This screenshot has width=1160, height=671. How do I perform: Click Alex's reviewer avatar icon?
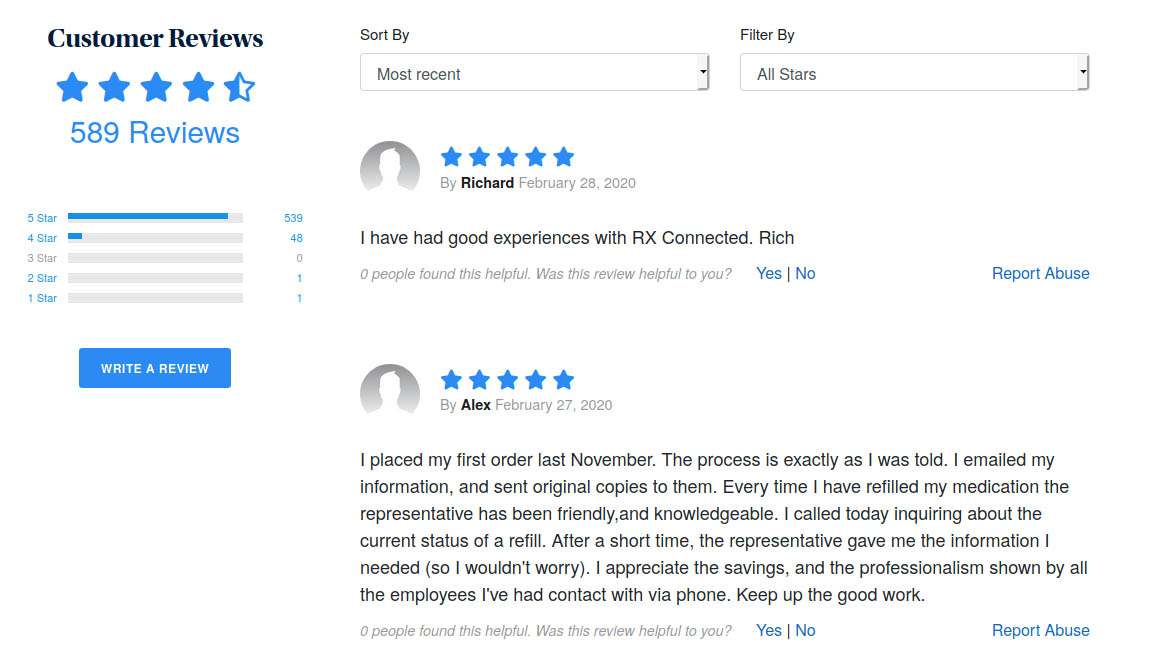point(390,390)
